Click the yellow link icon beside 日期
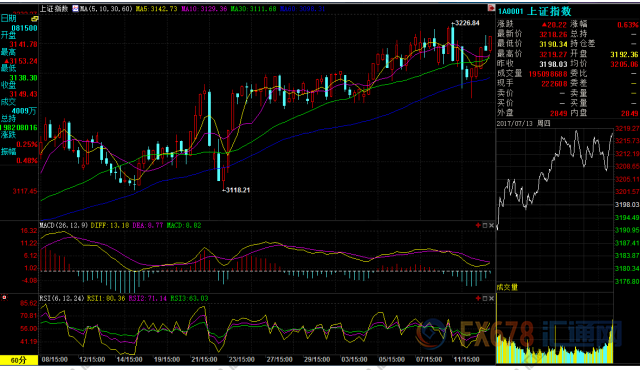The width and height of the screenshot is (640, 370). click(x=35, y=19)
